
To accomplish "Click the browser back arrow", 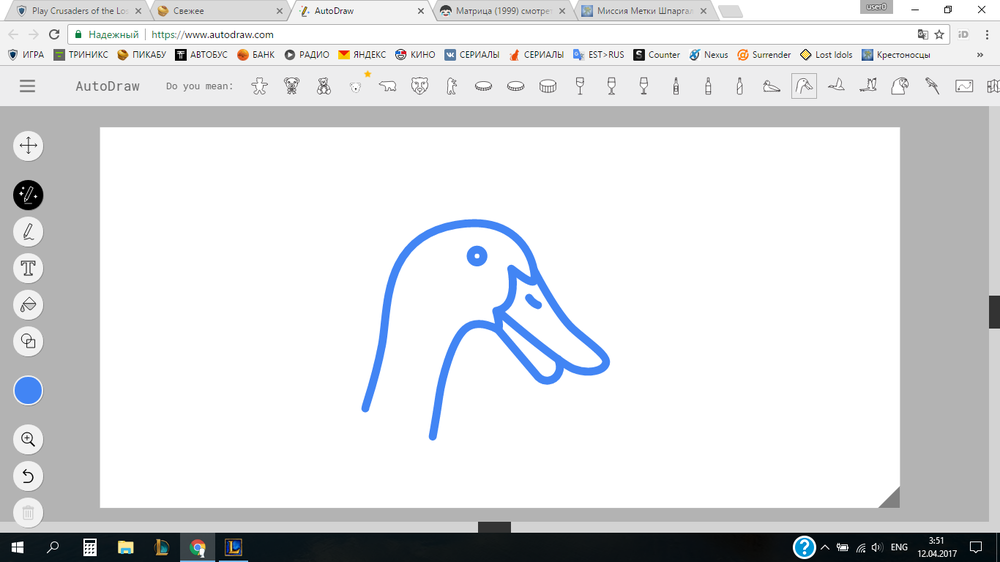I will (13, 34).
